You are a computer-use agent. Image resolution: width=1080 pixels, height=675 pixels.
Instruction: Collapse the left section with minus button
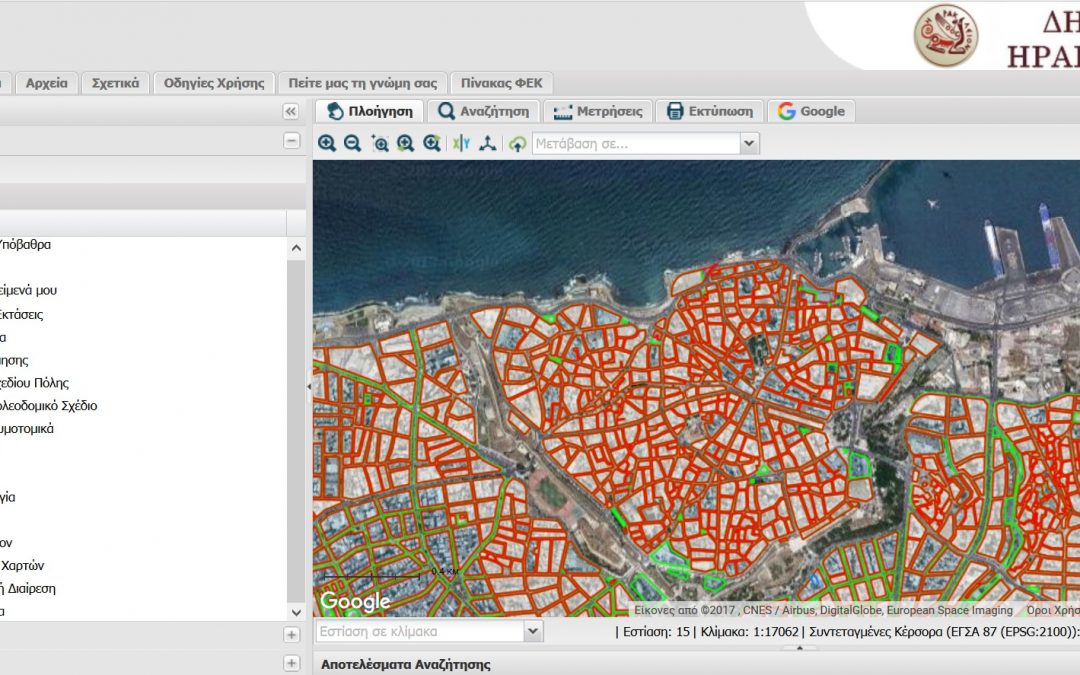[291, 141]
